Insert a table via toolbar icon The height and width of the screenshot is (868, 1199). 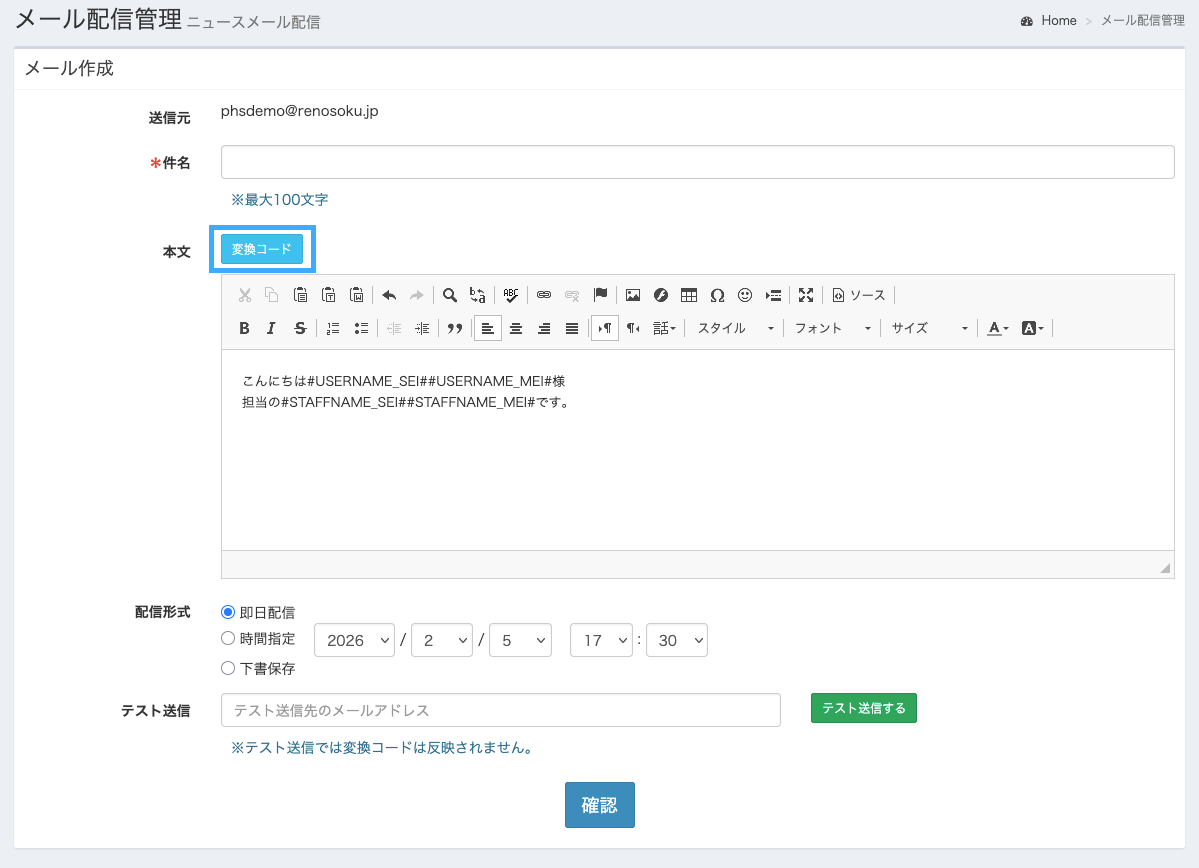point(689,295)
